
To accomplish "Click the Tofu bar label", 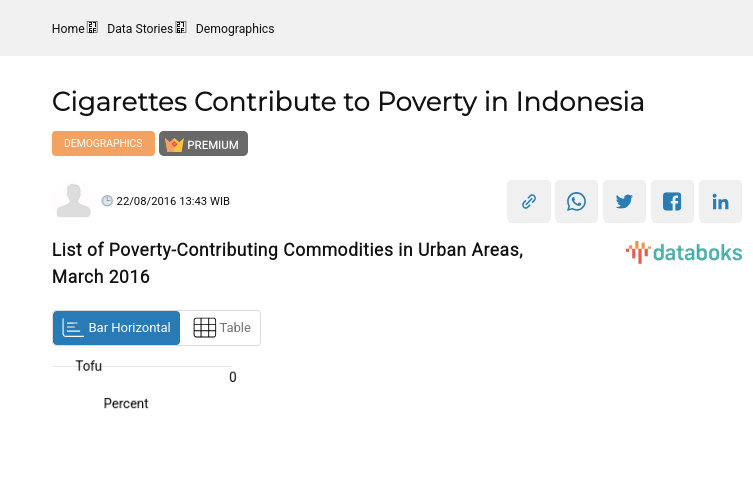I will 89,366.
